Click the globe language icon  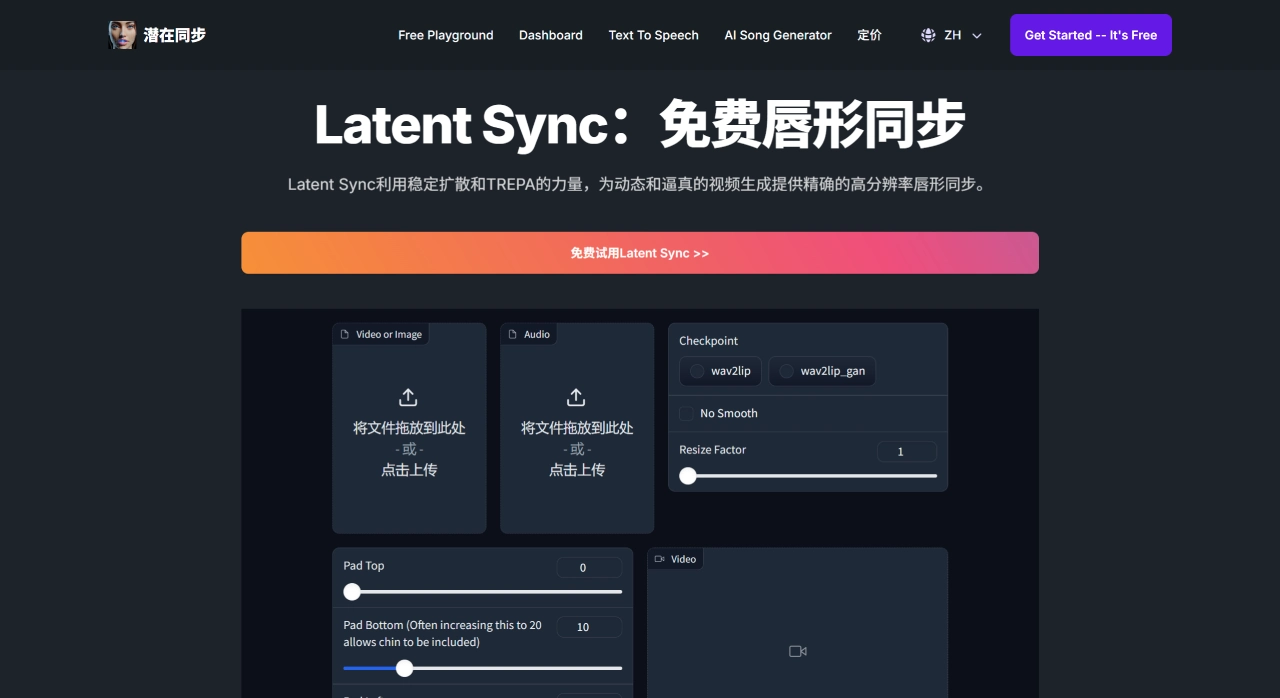(928, 35)
